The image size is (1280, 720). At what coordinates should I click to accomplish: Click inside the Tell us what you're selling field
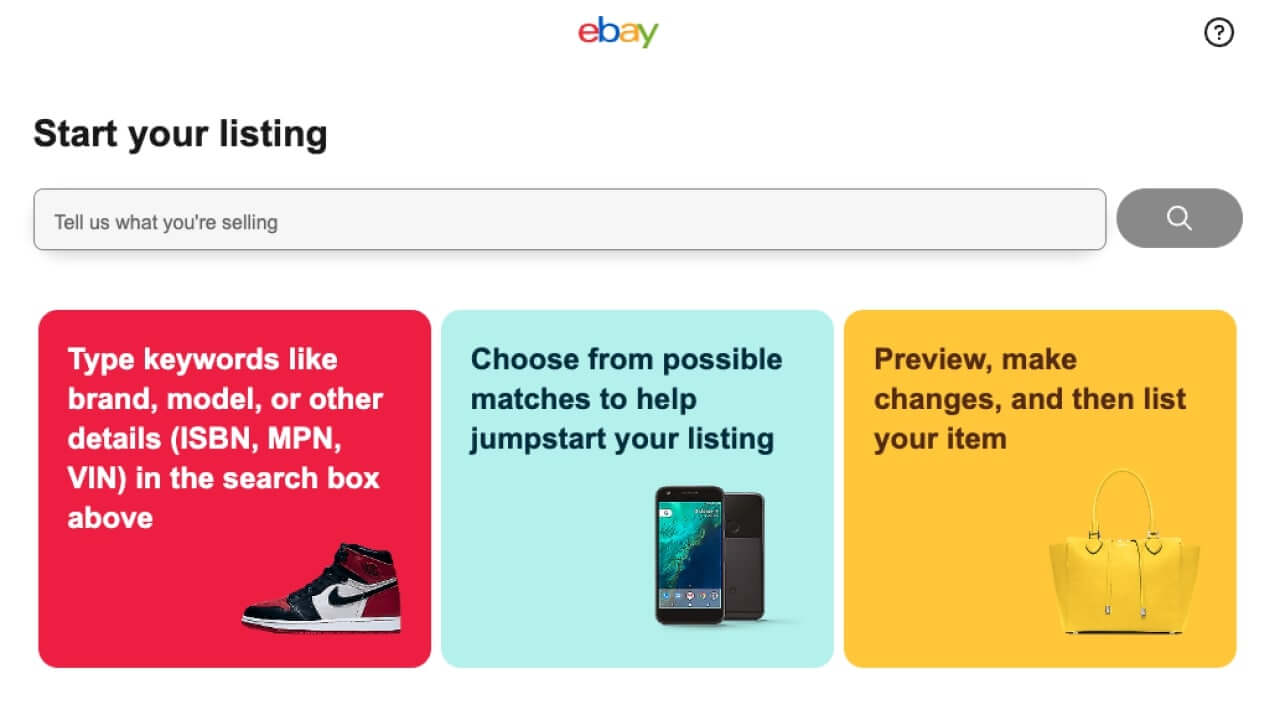click(570, 218)
